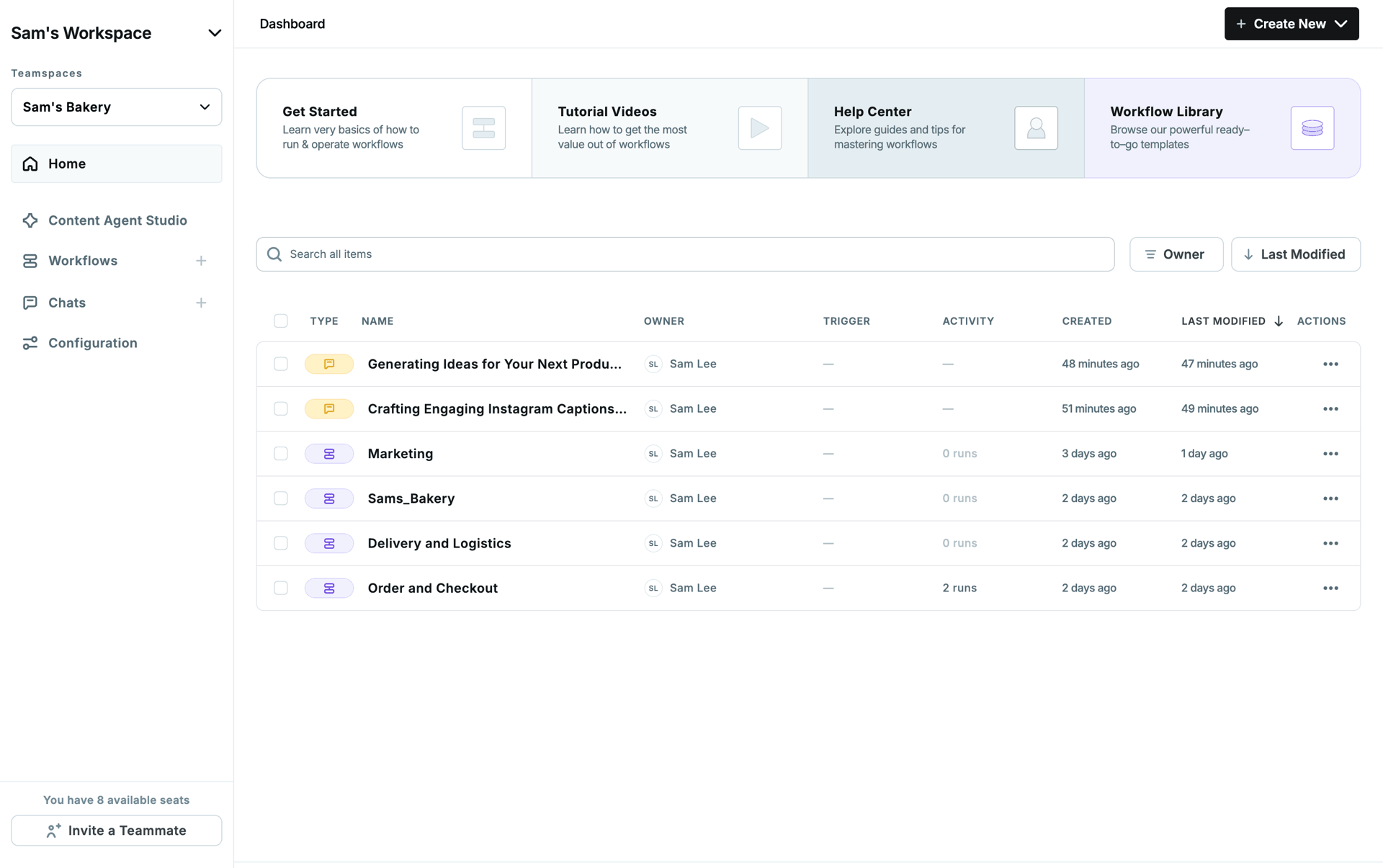Click the workflow type icon for Order and Checkout
The height and width of the screenshot is (868, 1383).
point(329,588)
